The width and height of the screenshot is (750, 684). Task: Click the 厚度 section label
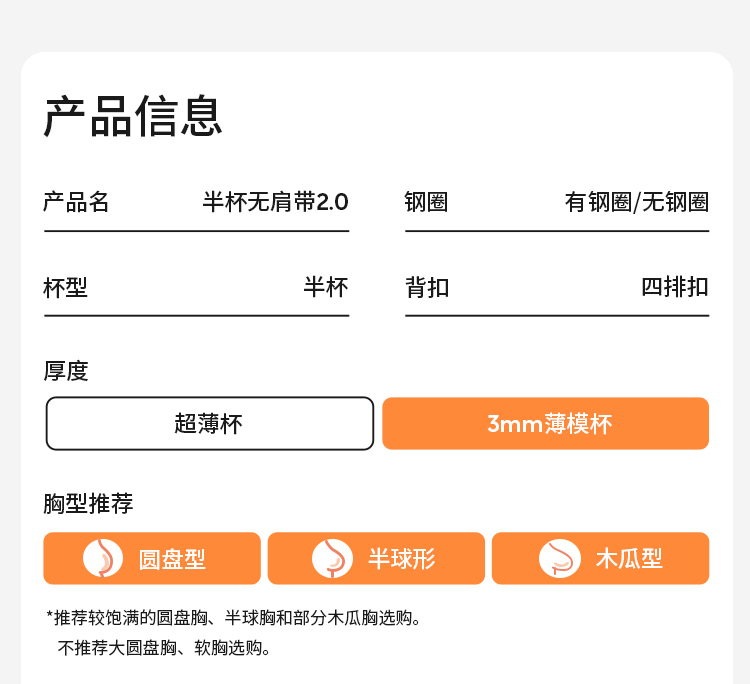(66, 371)
